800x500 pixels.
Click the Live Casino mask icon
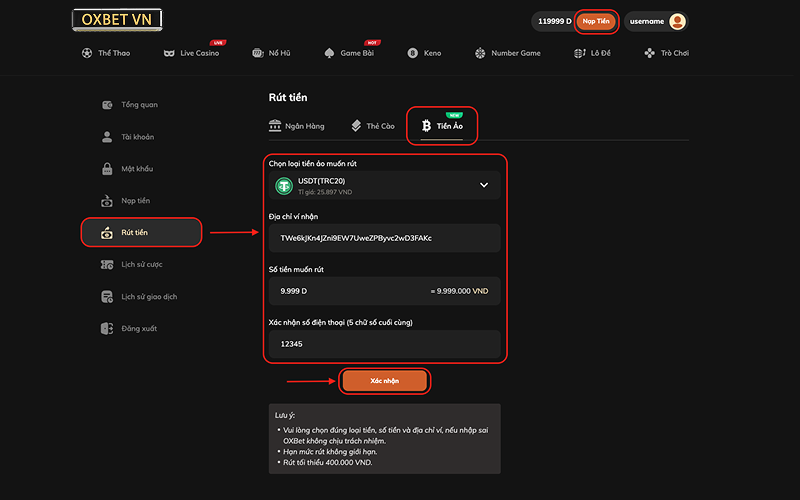click(169, 53)
